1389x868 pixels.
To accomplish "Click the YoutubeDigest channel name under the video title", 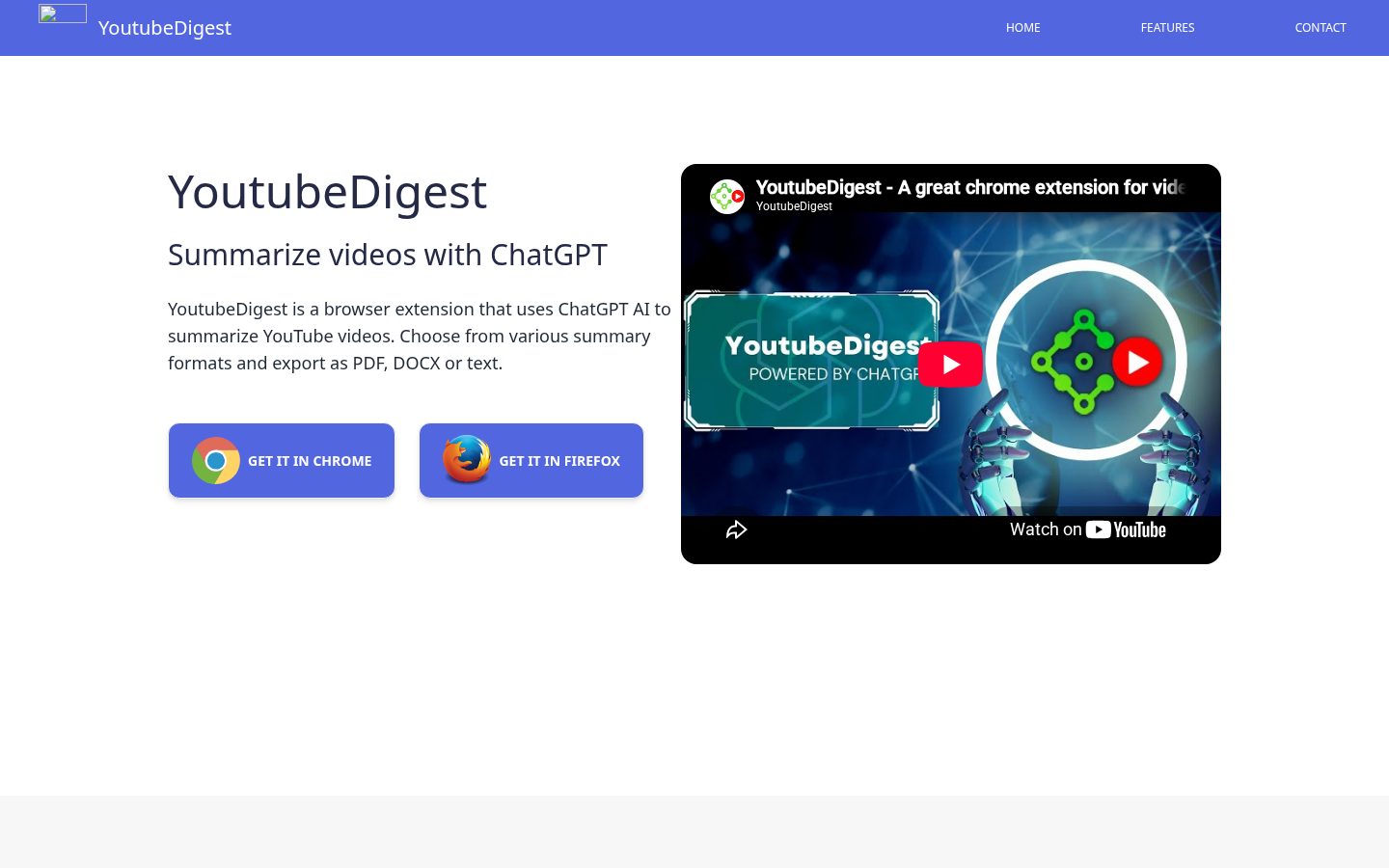I will tap(794, 206).
